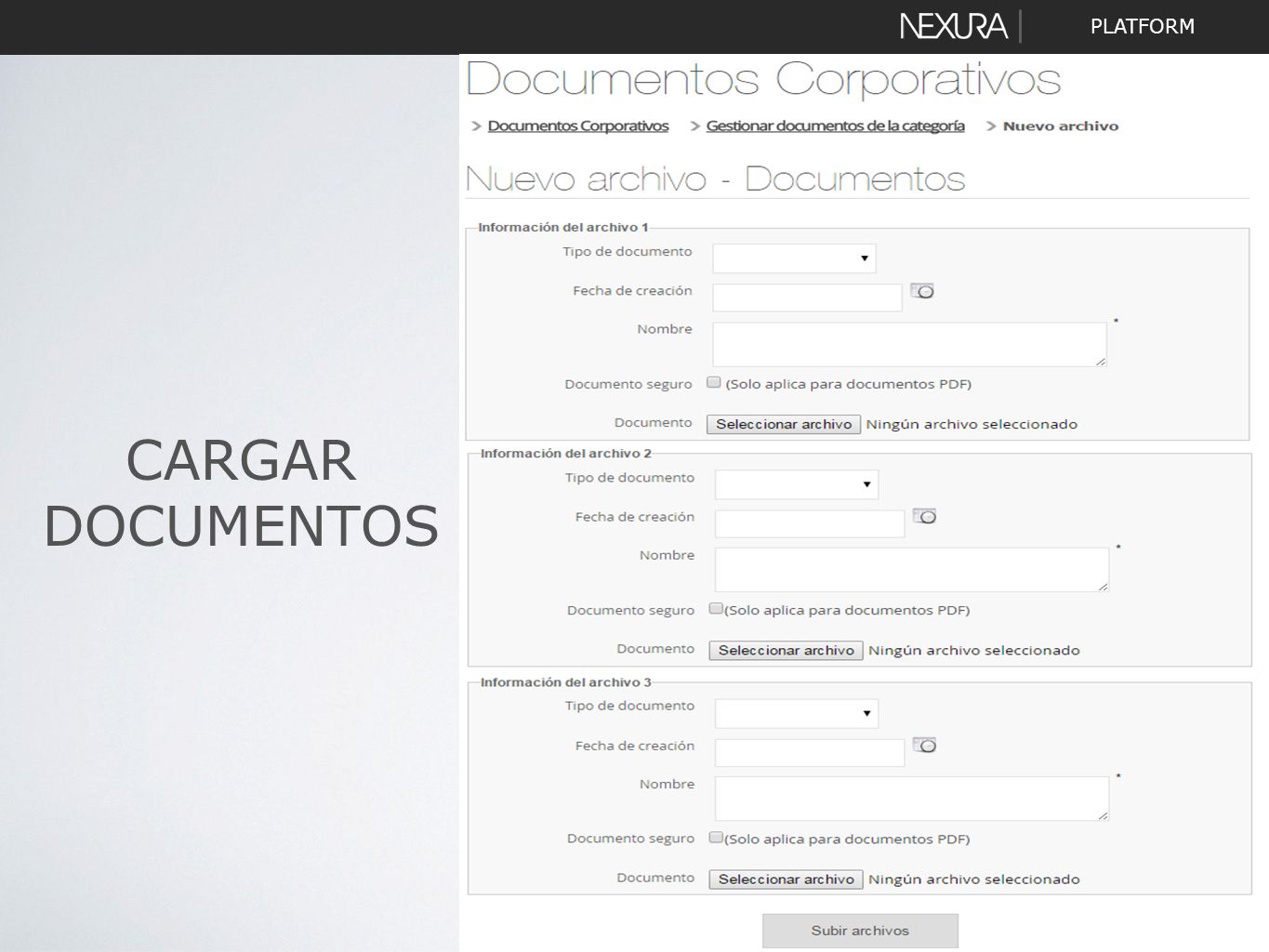Open Tipo de documento dropdown for archivo 2

click(x=797, y=484)
